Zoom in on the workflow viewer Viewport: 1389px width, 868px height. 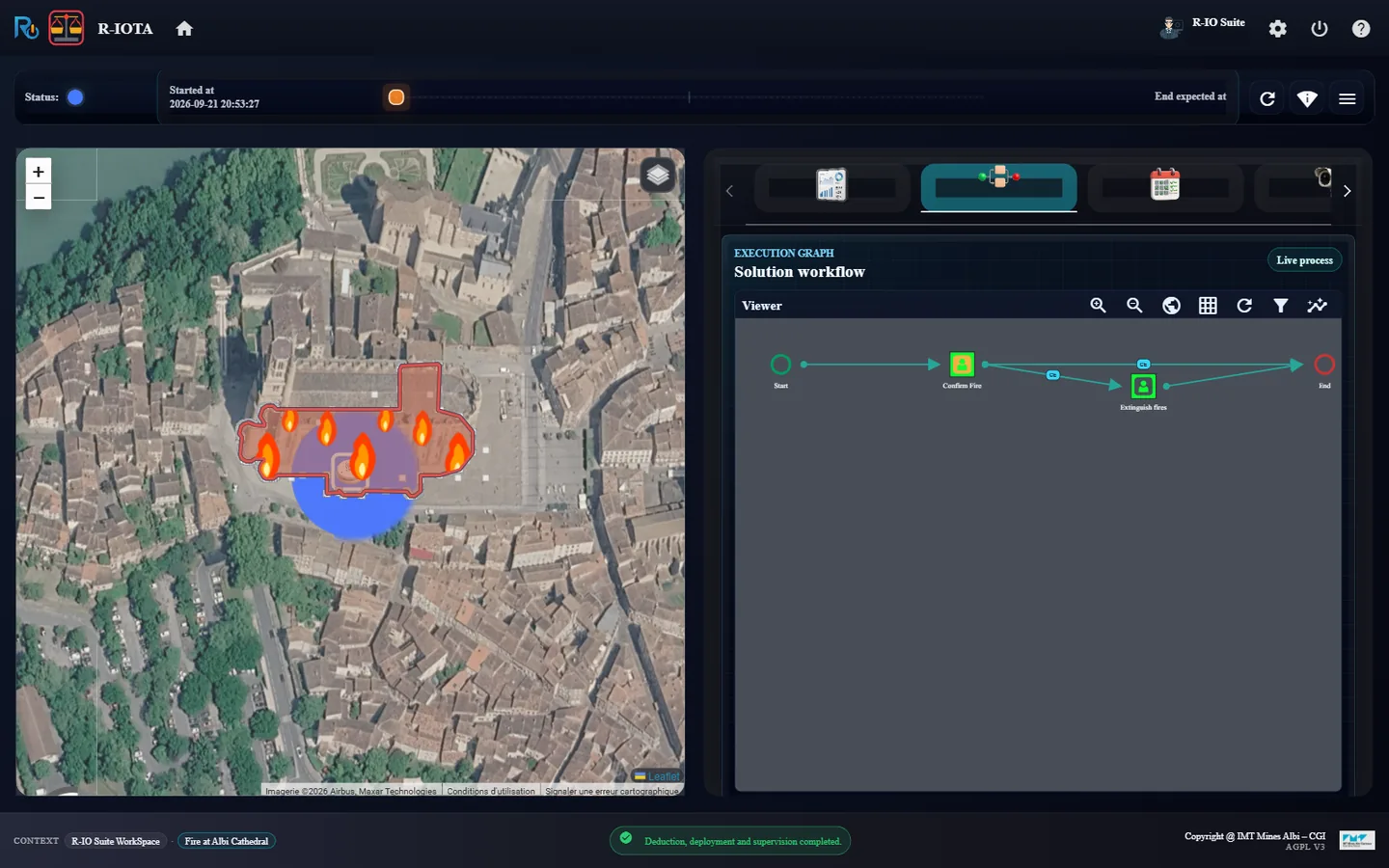[1098, 306]
